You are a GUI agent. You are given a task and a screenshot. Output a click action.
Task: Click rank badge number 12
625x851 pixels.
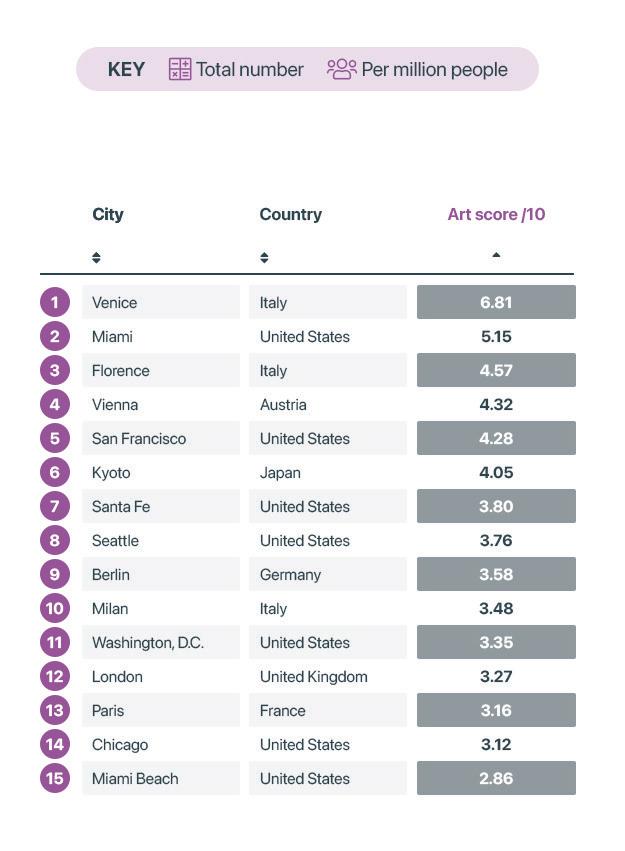coord(55,676)
